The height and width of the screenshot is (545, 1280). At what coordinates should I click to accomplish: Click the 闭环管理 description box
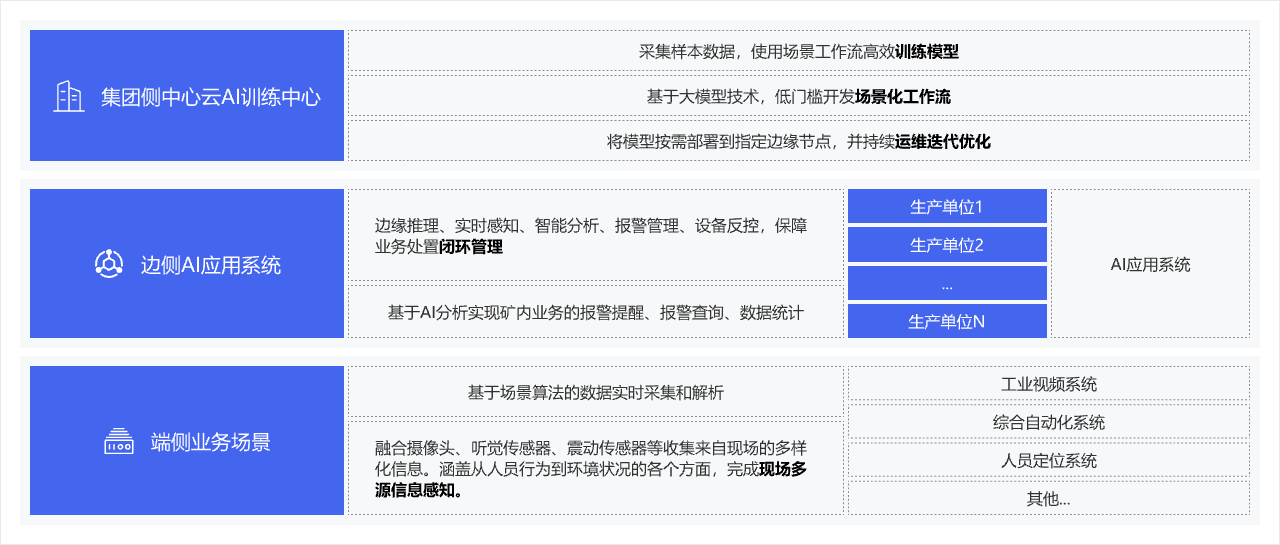coord(595,236)
